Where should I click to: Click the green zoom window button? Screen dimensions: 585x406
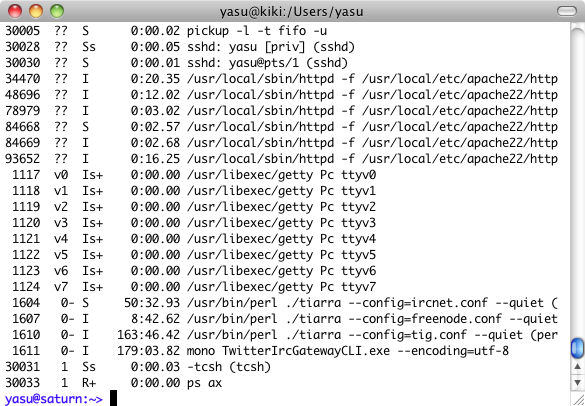coord(57,11)
